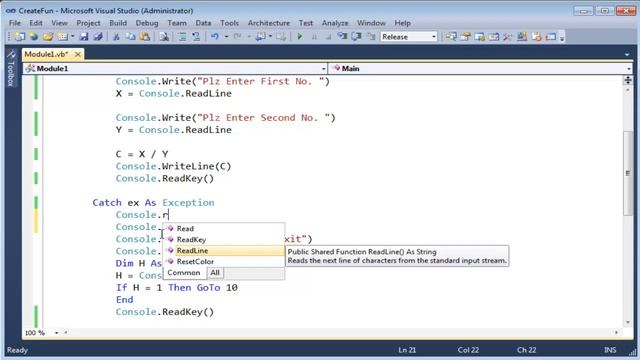Open the Architecture menu

269,23
